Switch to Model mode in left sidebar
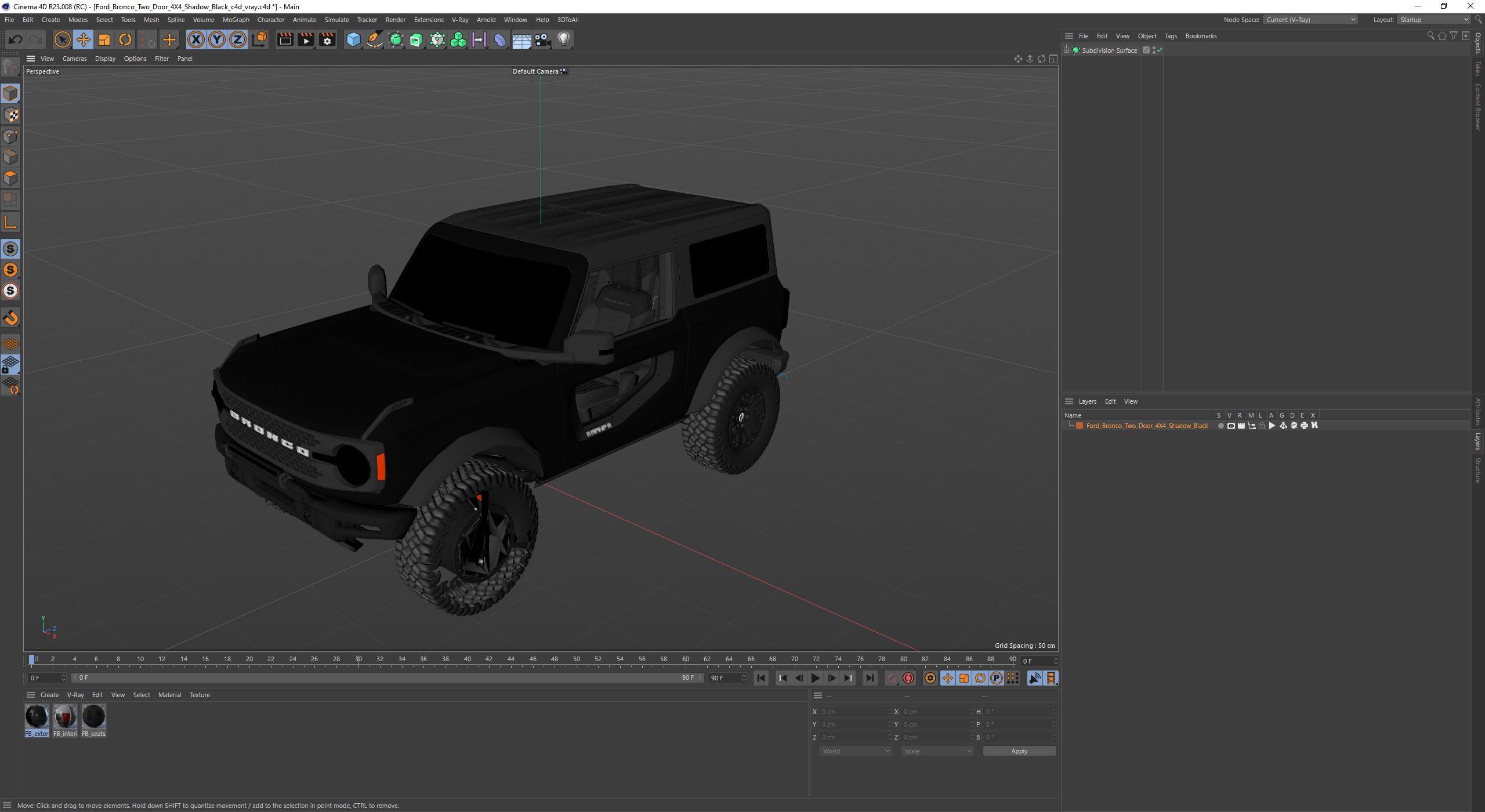Image resolution: width=1485 pixels, height=812 pixels. click(x=10, y=93)
